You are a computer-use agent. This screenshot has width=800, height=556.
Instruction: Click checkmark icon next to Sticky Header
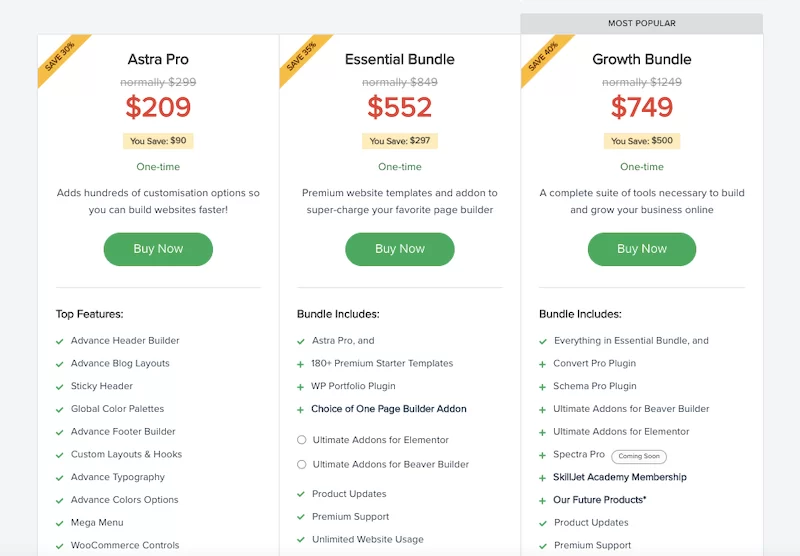tap(60, 386)
